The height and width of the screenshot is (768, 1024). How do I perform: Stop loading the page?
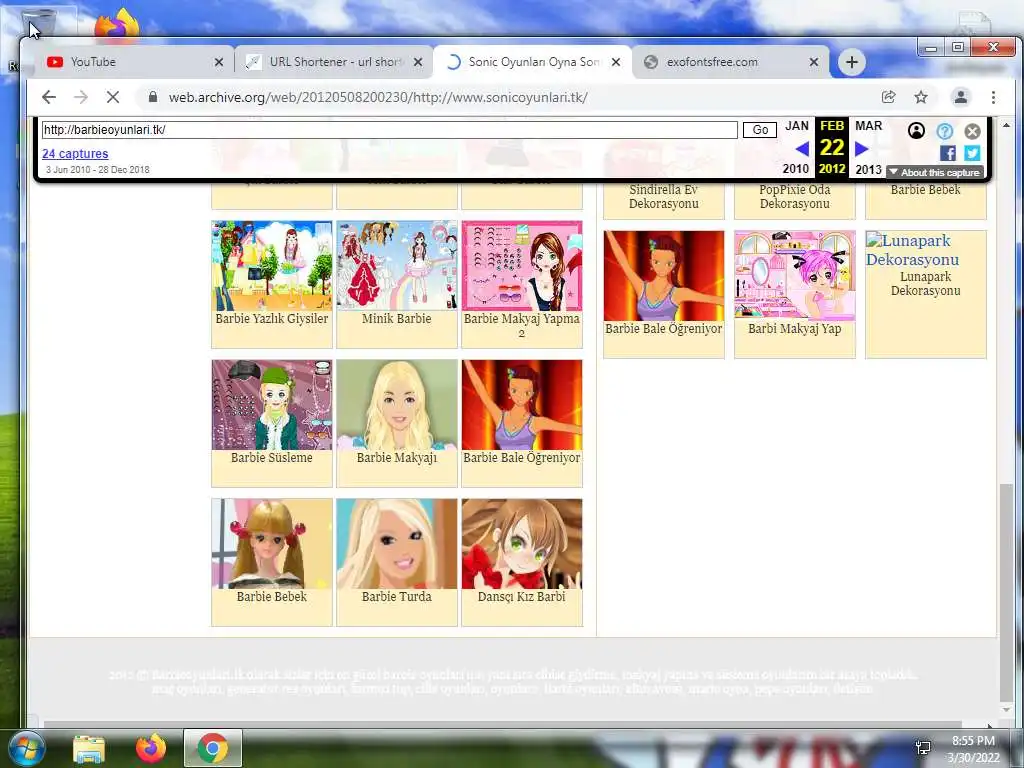(113, 97)
